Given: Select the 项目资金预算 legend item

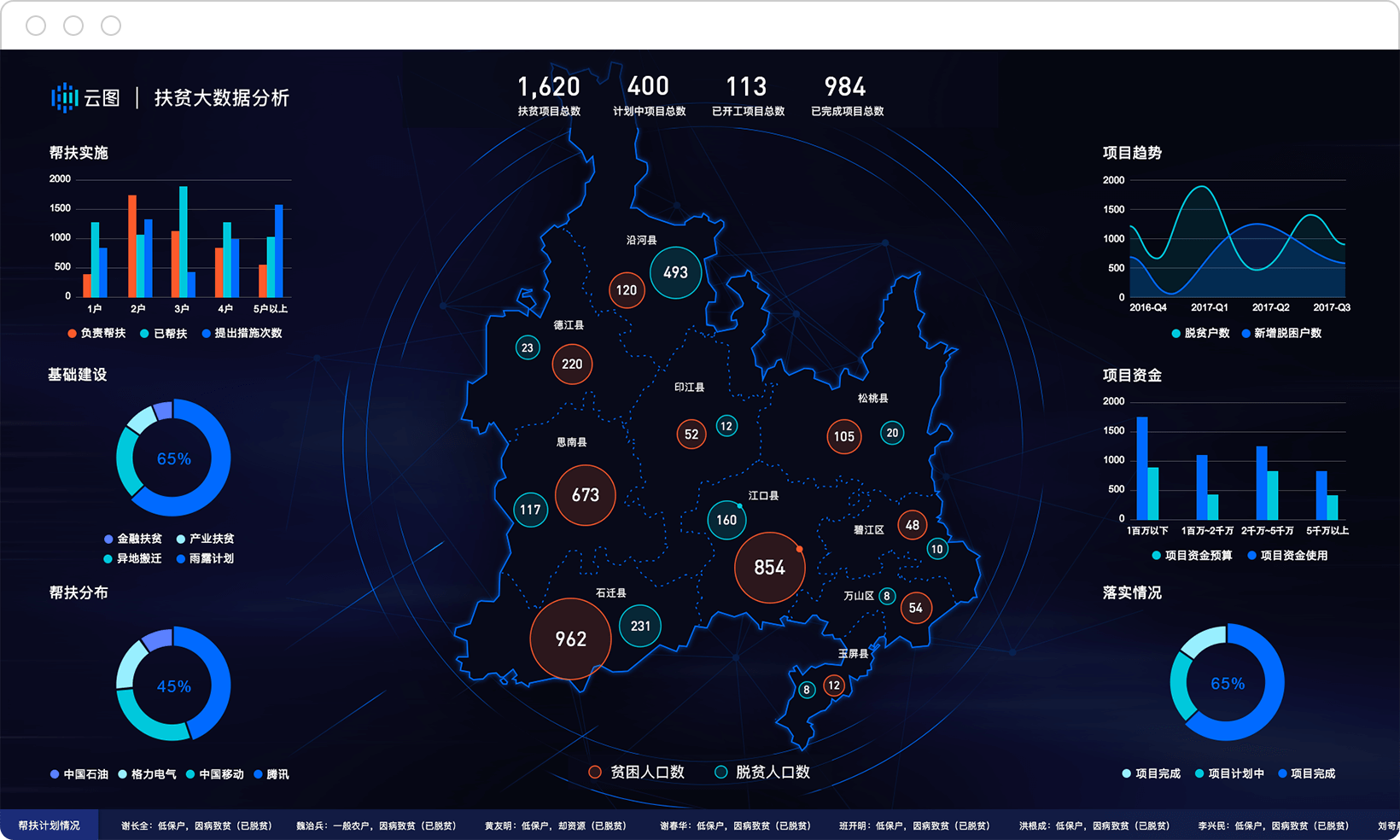Looking at the screenshot, I should click(1193, 555).
